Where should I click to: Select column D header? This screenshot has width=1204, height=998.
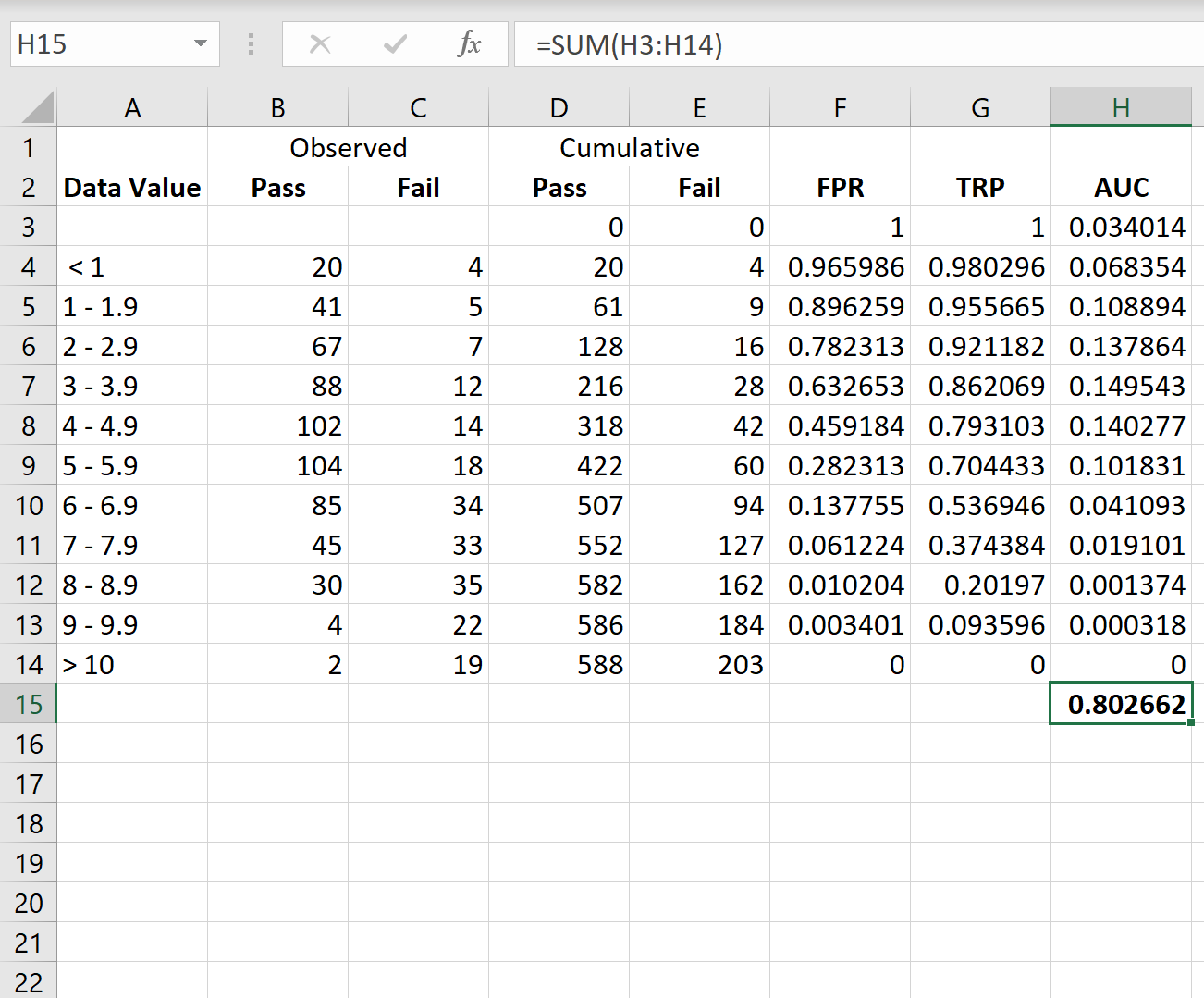(559, 107)
